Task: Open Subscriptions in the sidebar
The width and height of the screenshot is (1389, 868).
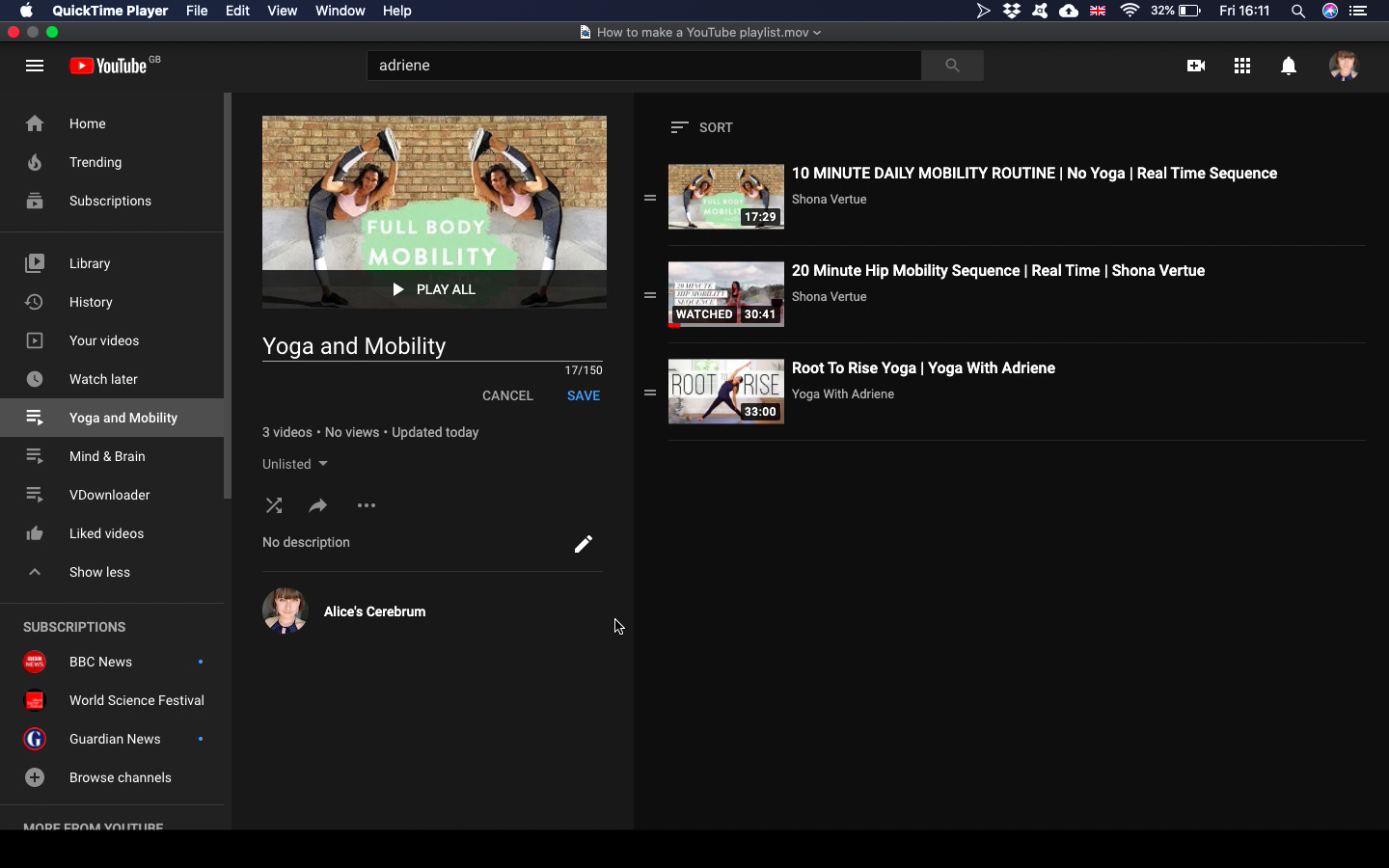Action: click(112, 201)
